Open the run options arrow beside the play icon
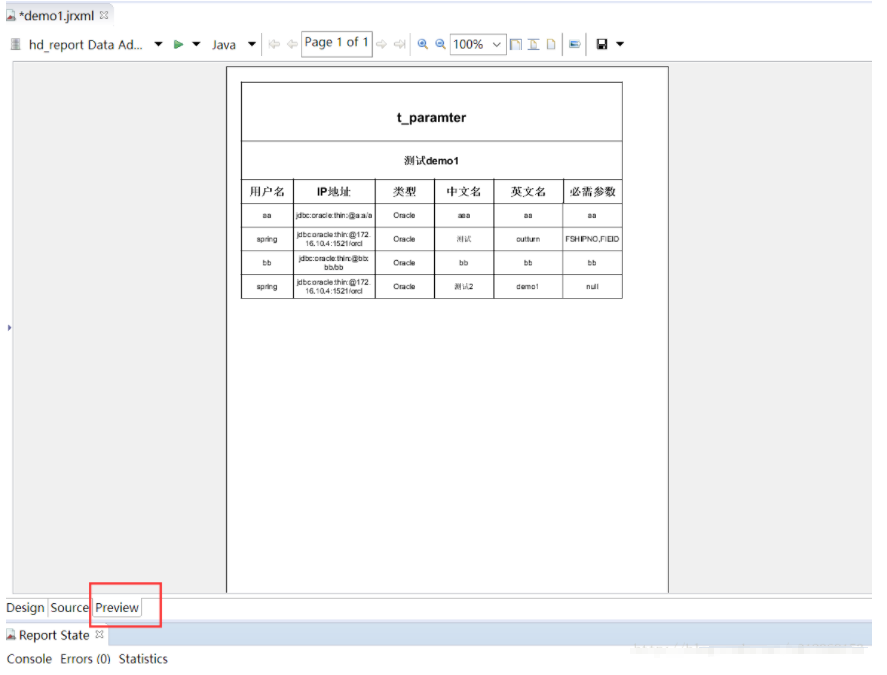Image resolution: width=887 pixels, height=675 pixels. (x=196, y=44)
